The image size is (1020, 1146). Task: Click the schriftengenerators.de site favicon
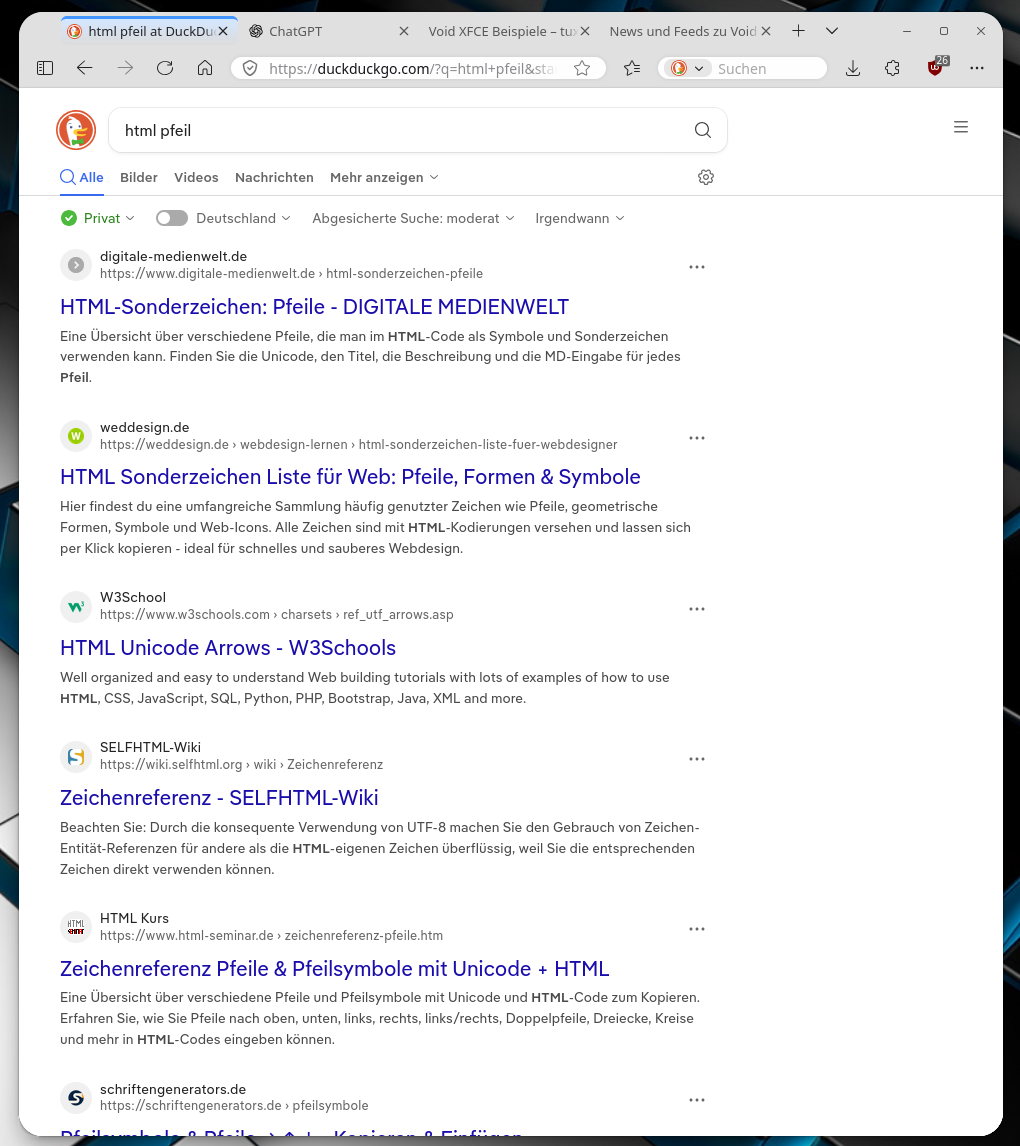76,1098
